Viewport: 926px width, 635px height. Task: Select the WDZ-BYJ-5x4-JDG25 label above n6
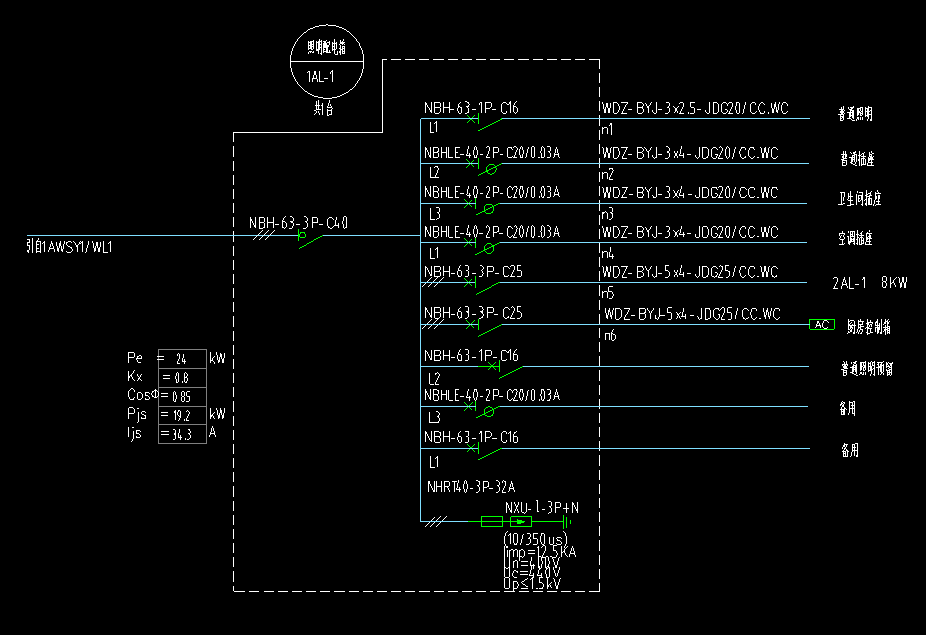tap(692, 314)
